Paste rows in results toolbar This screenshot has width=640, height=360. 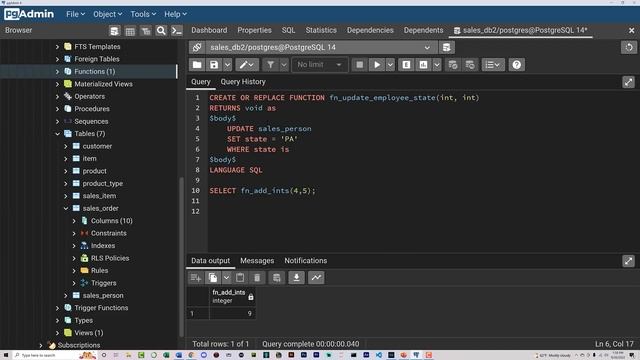pos(240,278)
